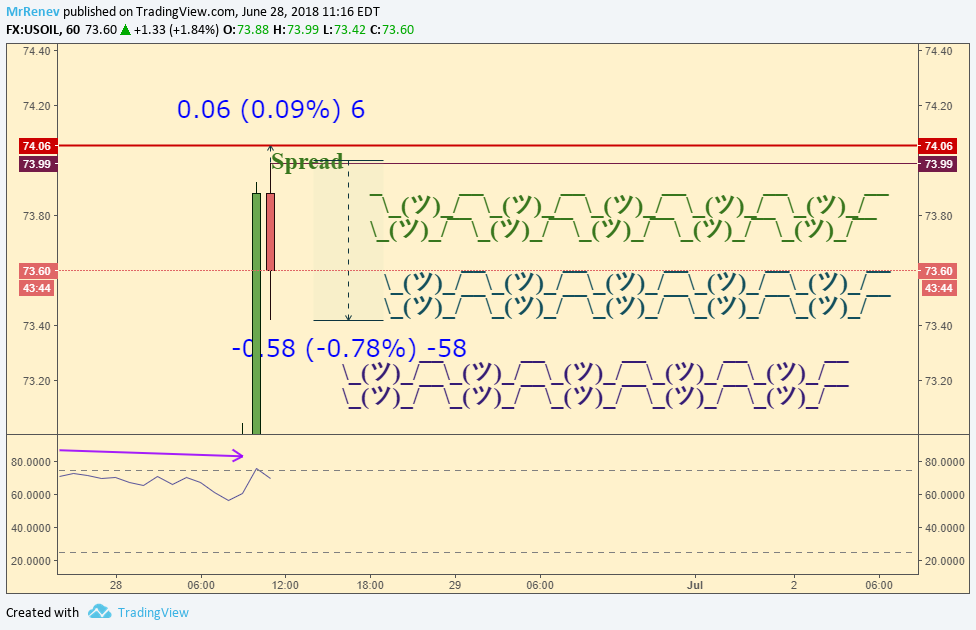Image resolution: width=976 pixels, height=630 pixels.
Task: Select the dashed vertical price range arrow
Action: 349,241
